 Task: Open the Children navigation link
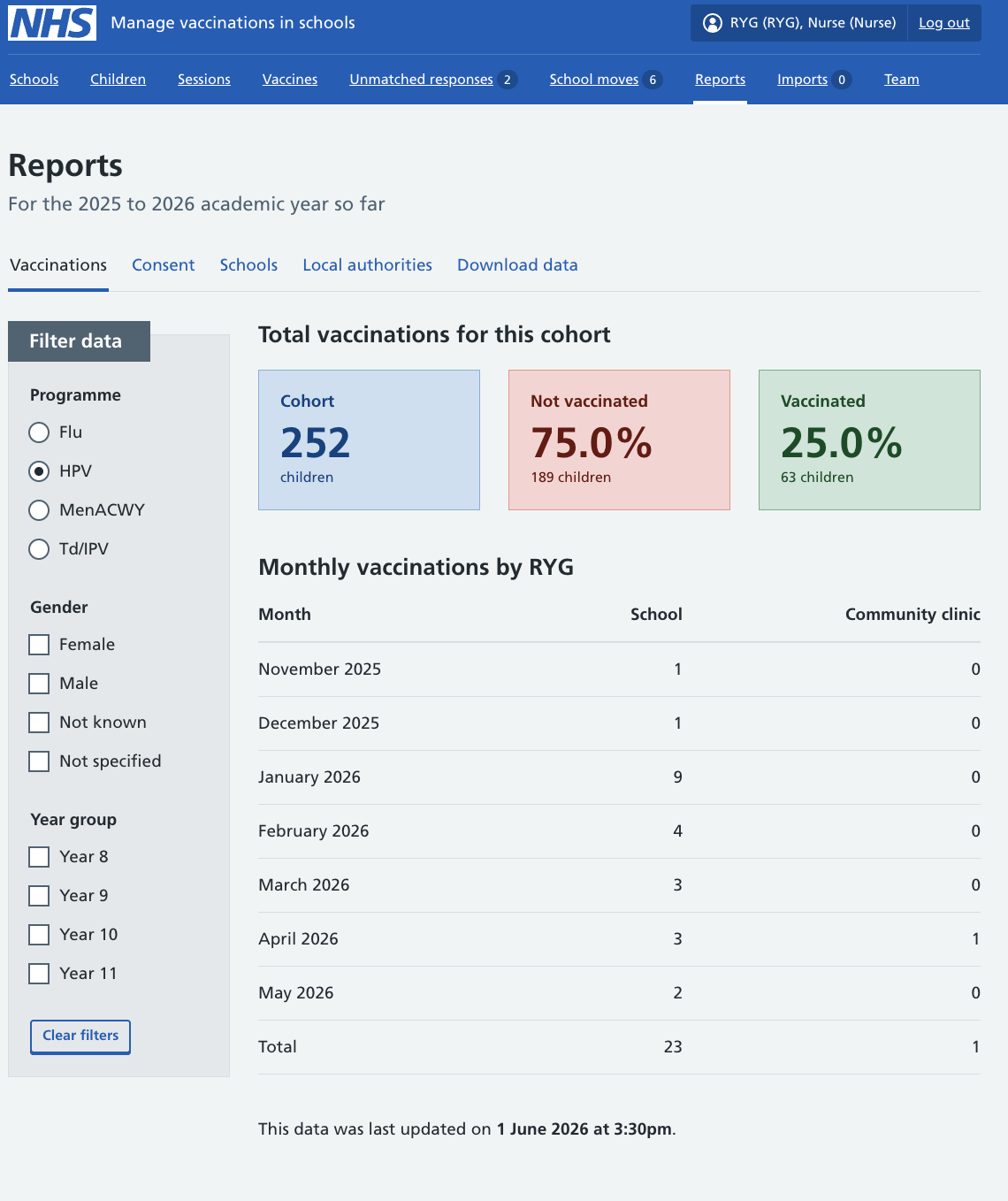coord(118,80)
